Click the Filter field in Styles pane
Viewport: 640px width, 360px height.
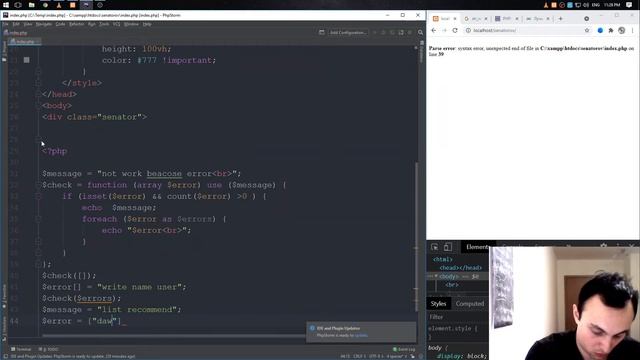(457, 317)
